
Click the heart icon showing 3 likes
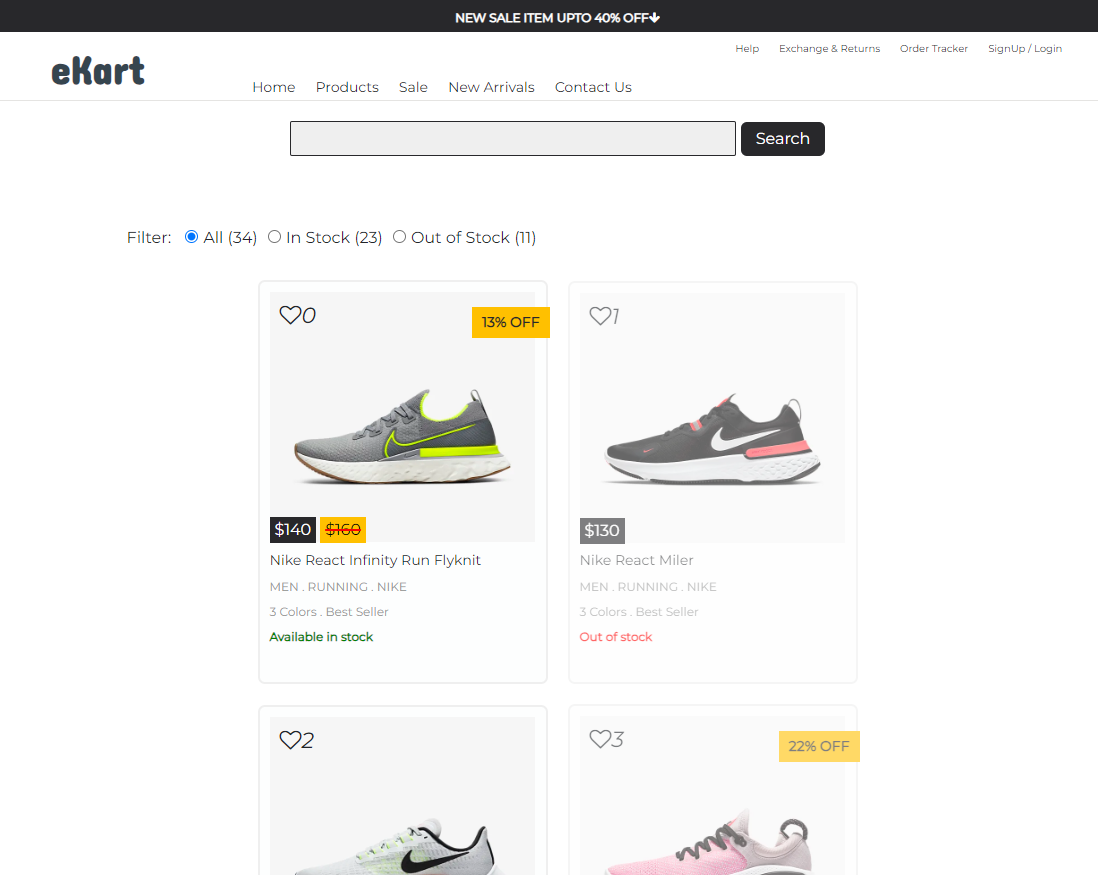coord(599,738)
